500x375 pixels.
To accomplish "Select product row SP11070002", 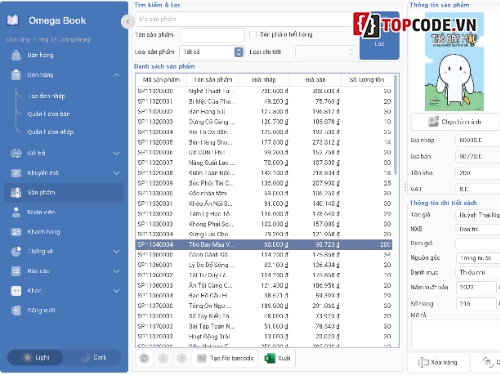I will (x=264, y=326).
